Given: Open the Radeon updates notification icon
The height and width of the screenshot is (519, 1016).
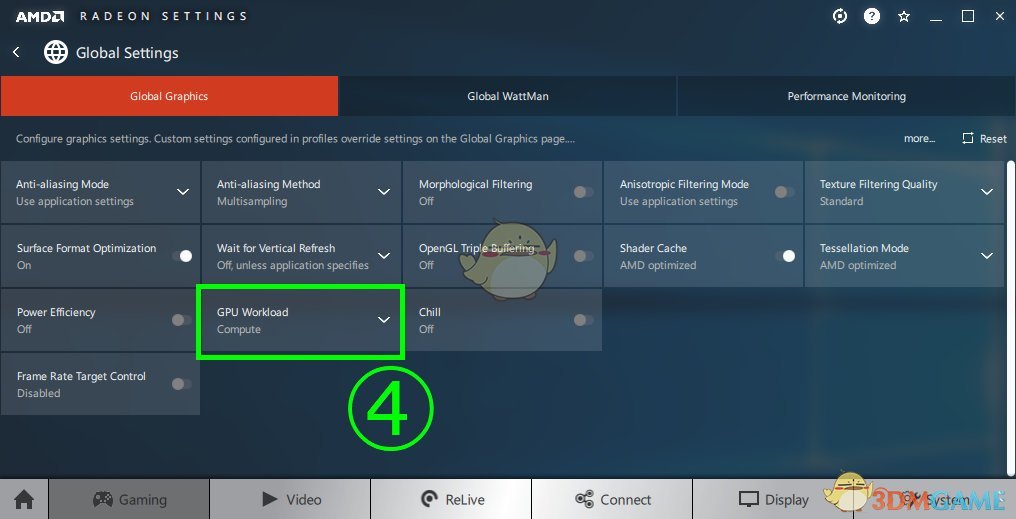Looking at the screenshot, I should point(840,16).
